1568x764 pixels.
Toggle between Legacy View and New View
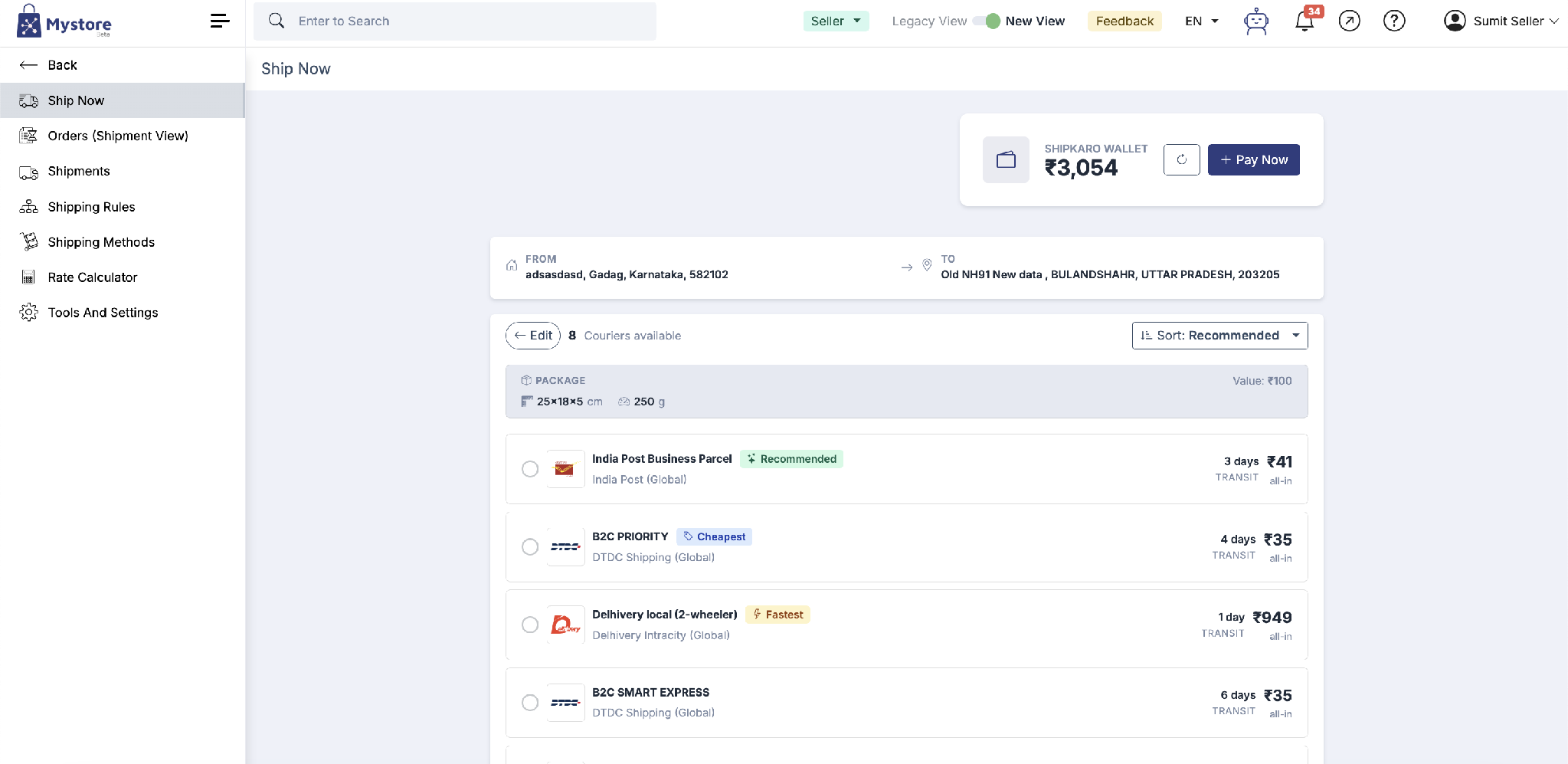pos(987,21)
